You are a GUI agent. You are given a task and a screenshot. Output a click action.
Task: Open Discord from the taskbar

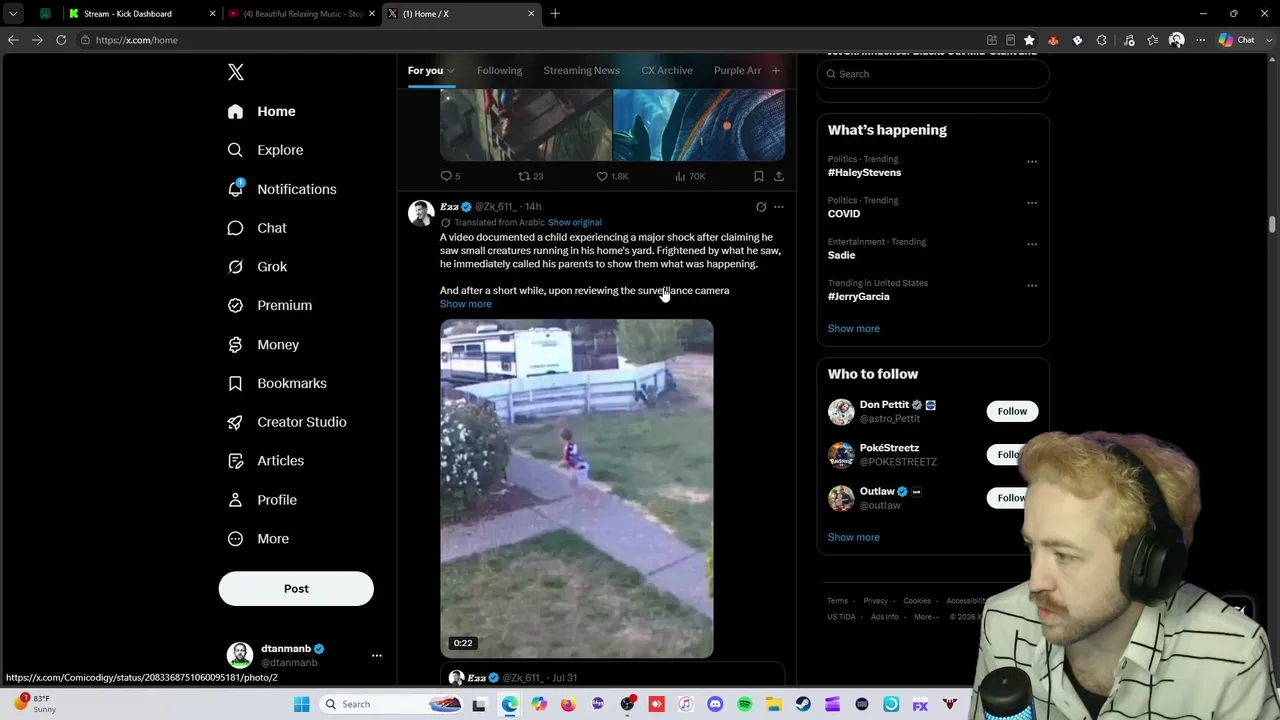(x=715, y=704)
